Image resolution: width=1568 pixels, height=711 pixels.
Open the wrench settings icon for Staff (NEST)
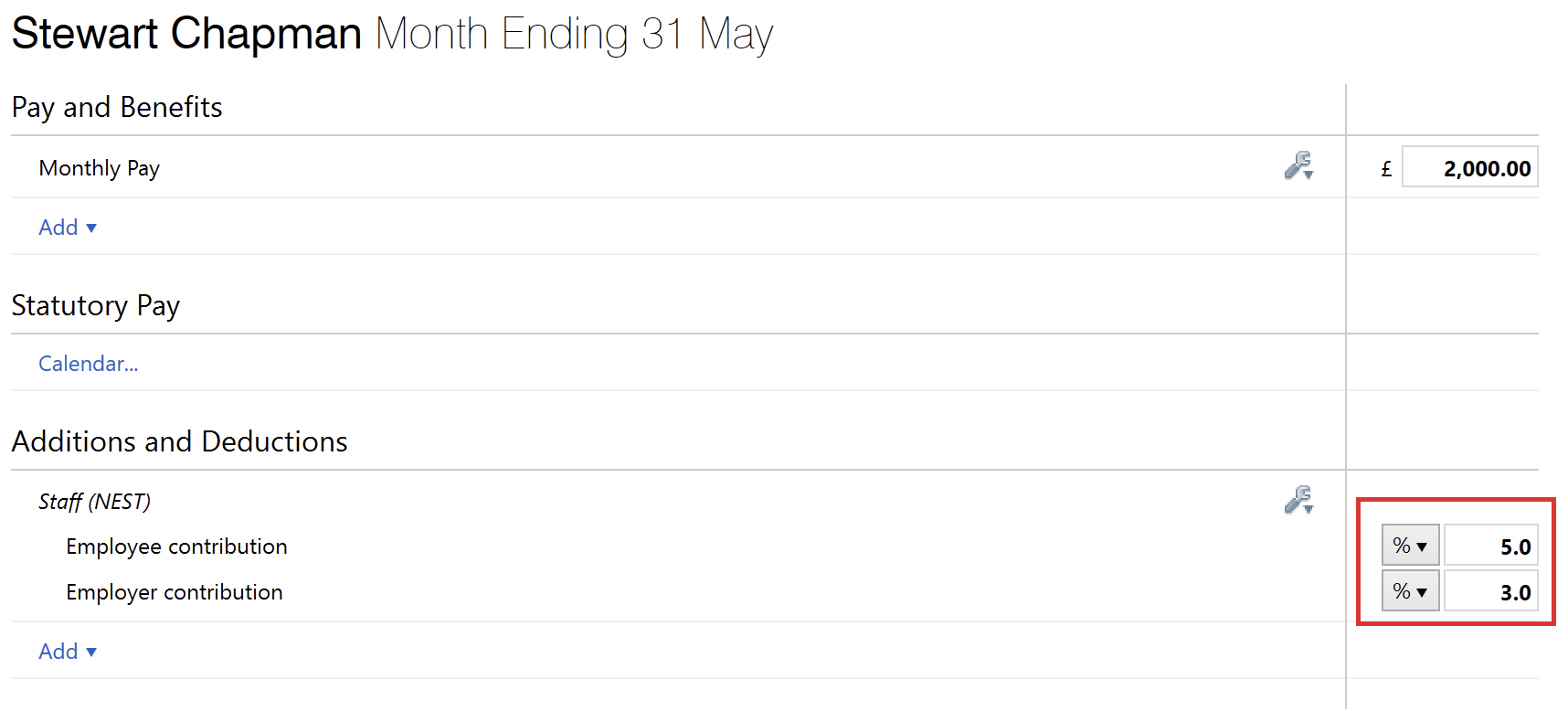point(1298,500)
